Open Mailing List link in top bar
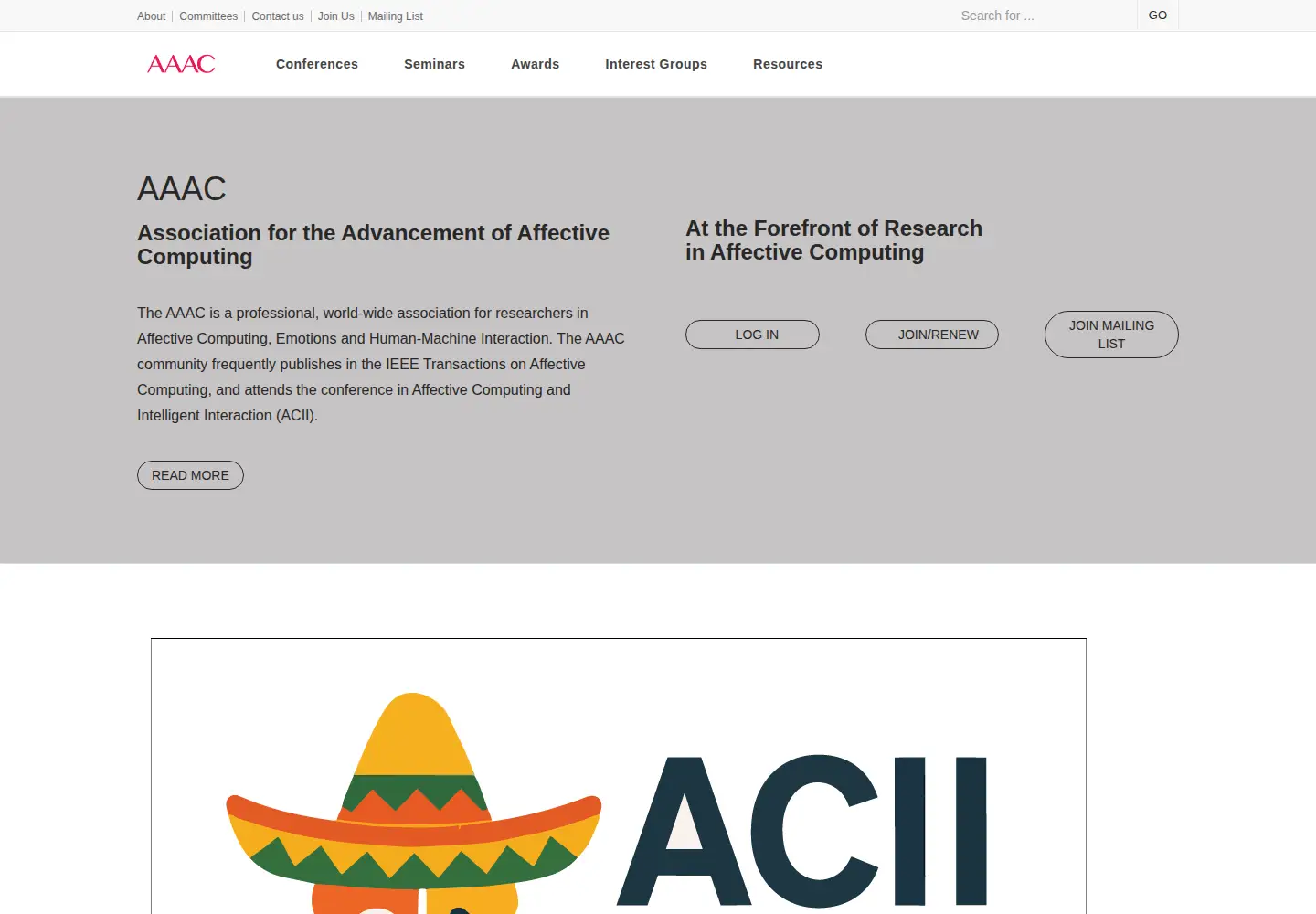The image size is (1316, 914). tap(395, 16)
